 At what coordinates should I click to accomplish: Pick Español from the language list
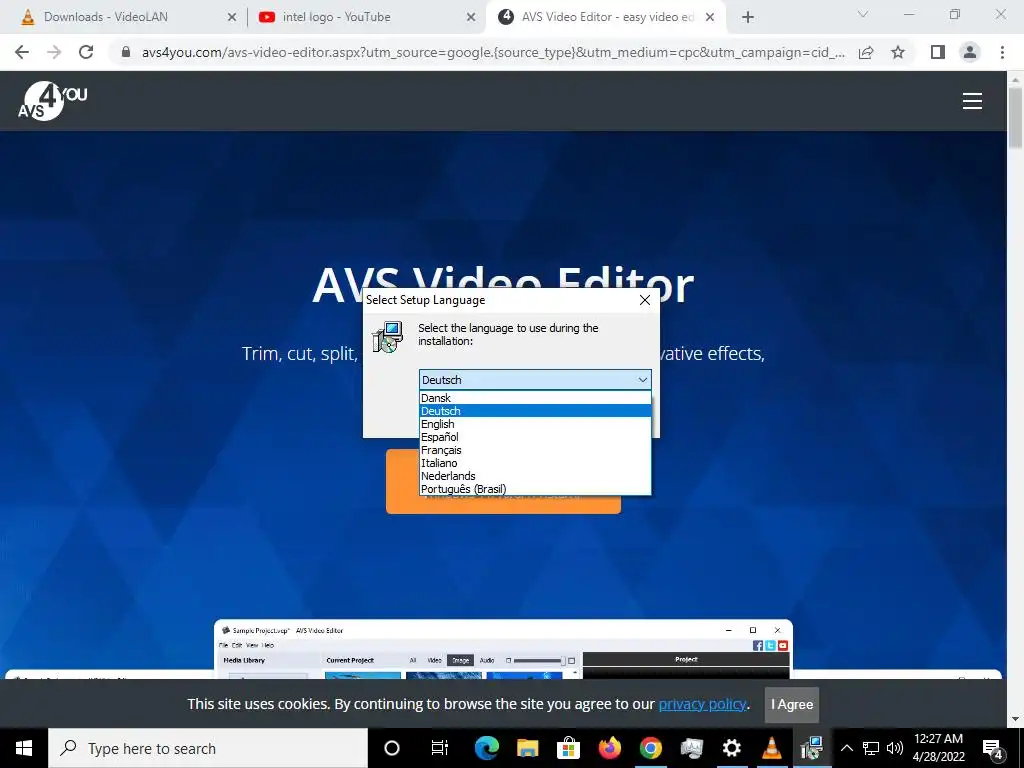click(x=535, y=437)
